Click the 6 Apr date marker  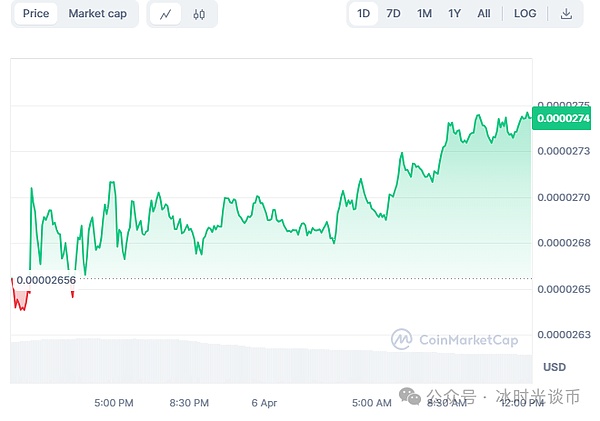pyautogui.click(x=264, y=403)
